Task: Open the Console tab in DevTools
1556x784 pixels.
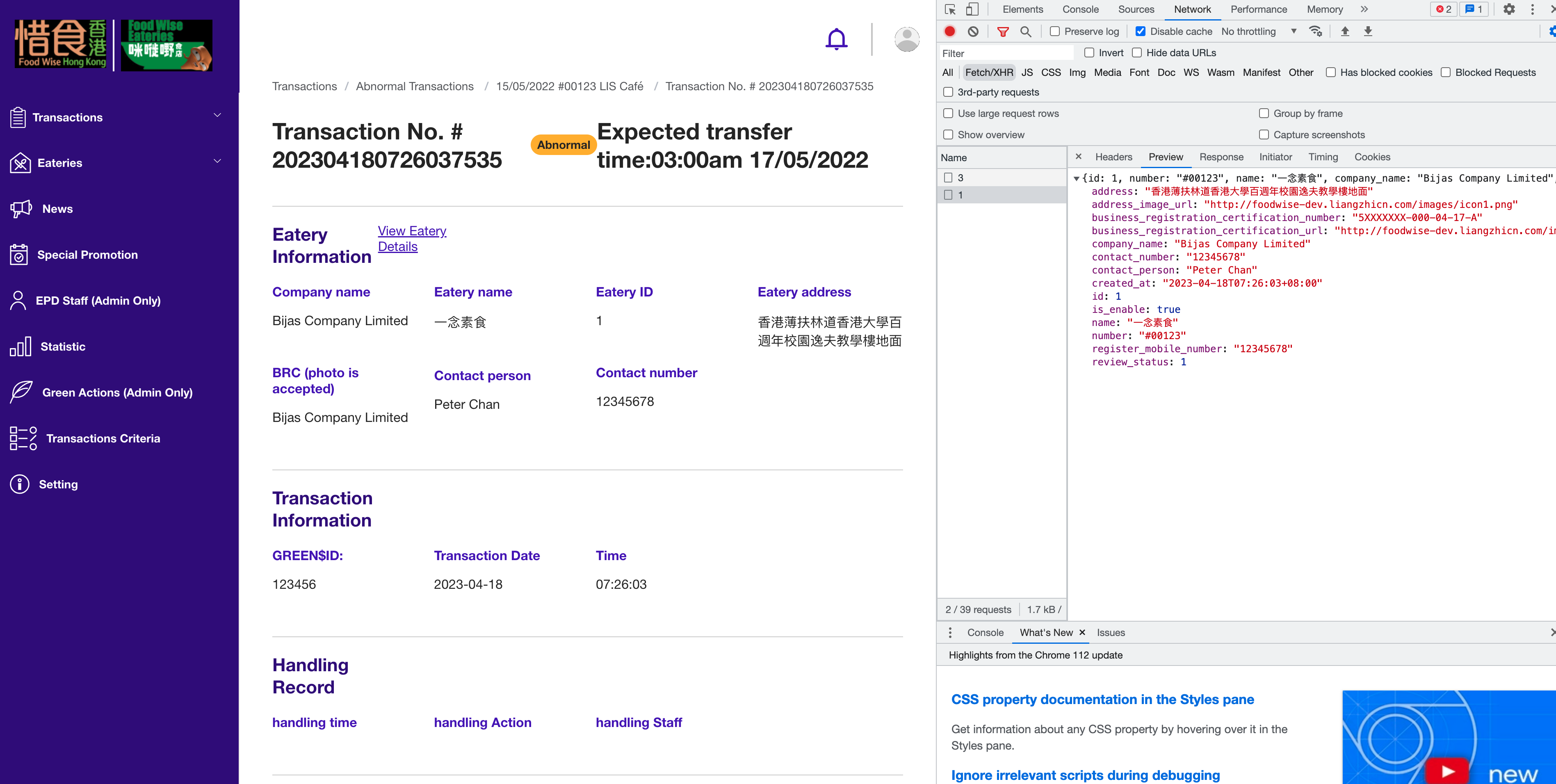Action: (1080, 9)
